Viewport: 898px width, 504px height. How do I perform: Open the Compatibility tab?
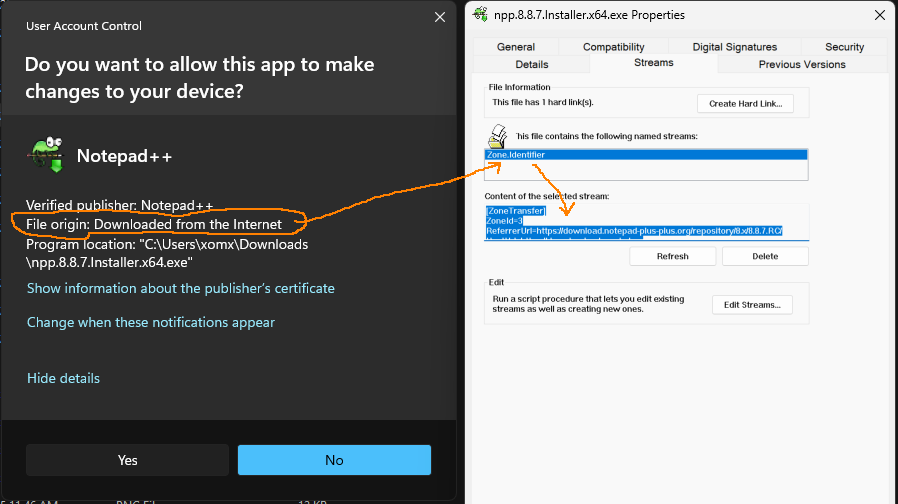point(614,47)
